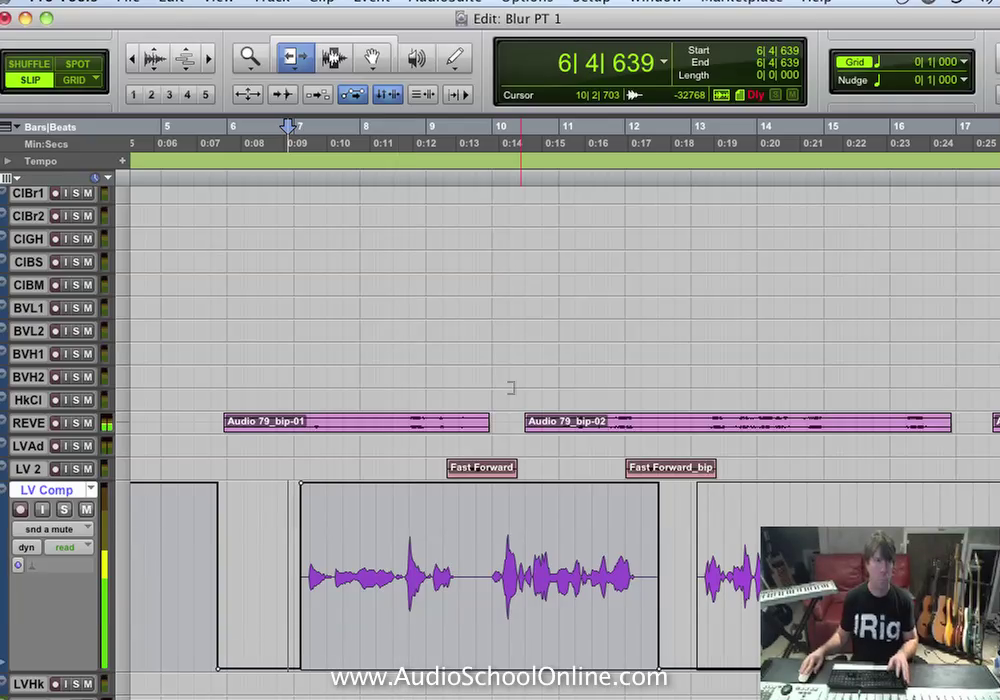Select the Audio 79_bip-02 clip

pos(738,423)
